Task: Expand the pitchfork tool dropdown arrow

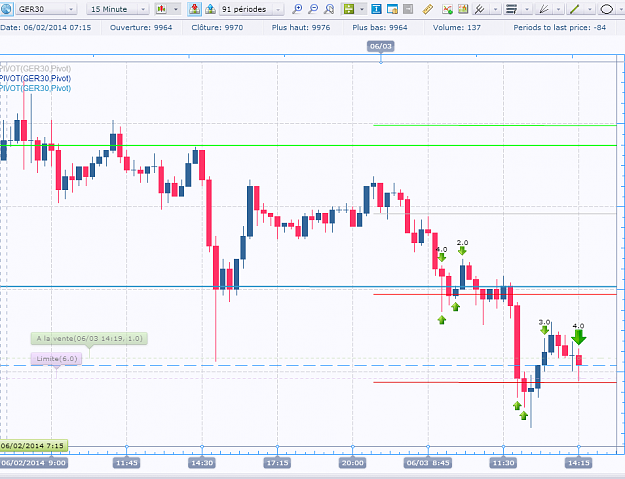Action: 495,9
